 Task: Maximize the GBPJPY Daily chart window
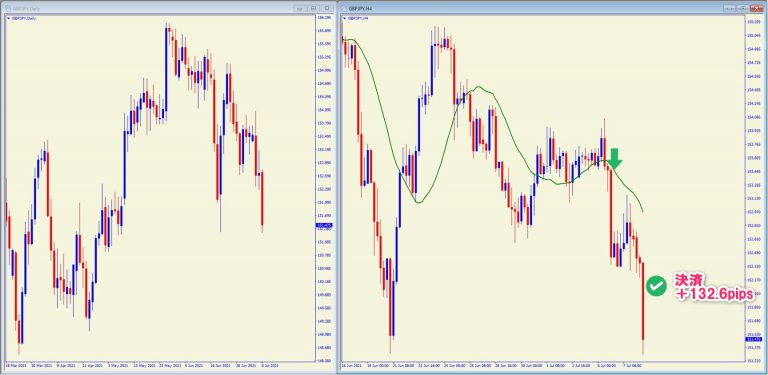coord(313,8)
